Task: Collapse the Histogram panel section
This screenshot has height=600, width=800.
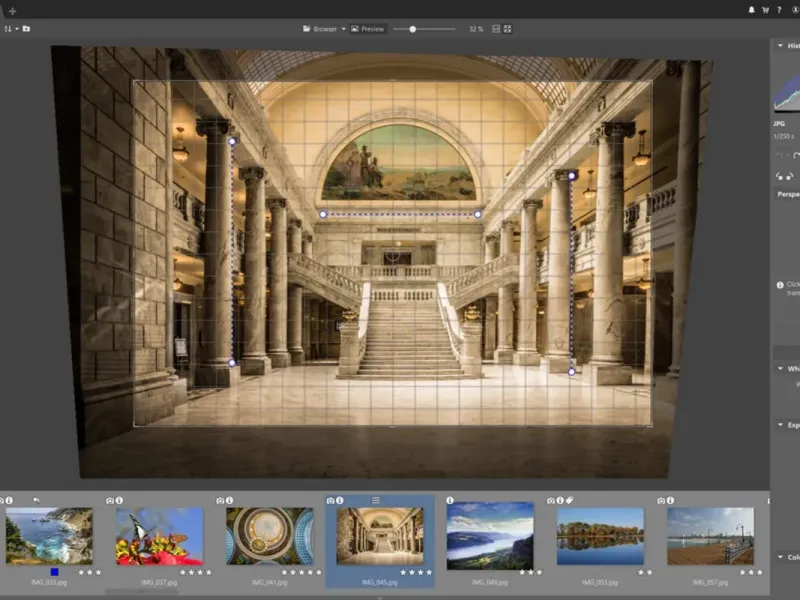Action: pos(780,46)
